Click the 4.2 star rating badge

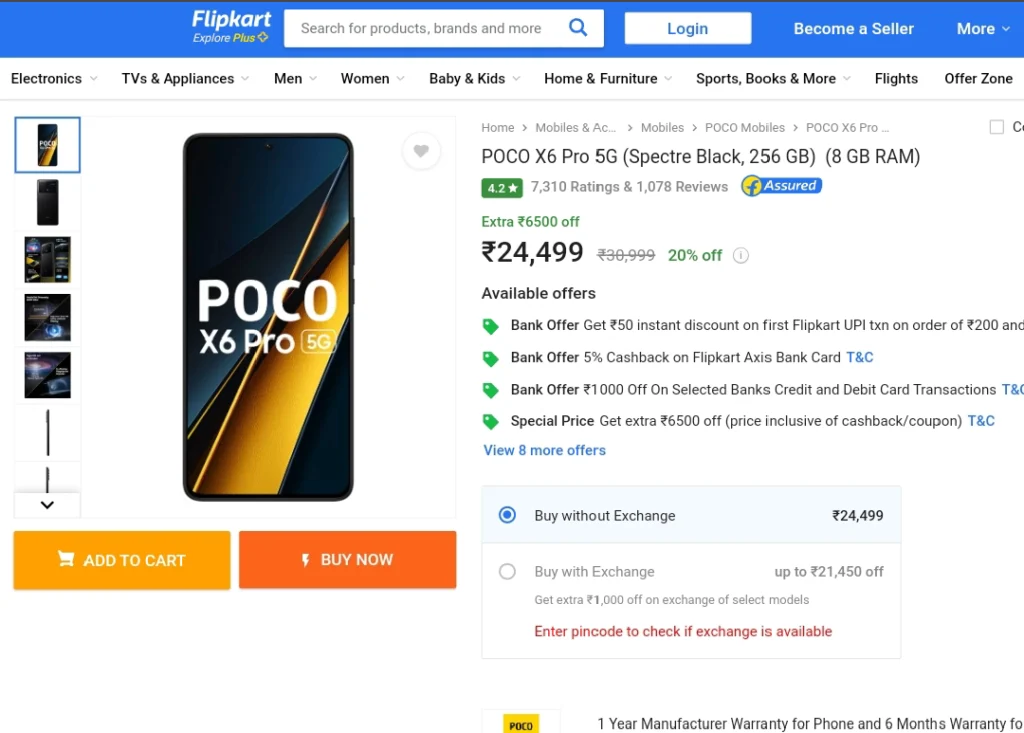[x=502, y=188]
